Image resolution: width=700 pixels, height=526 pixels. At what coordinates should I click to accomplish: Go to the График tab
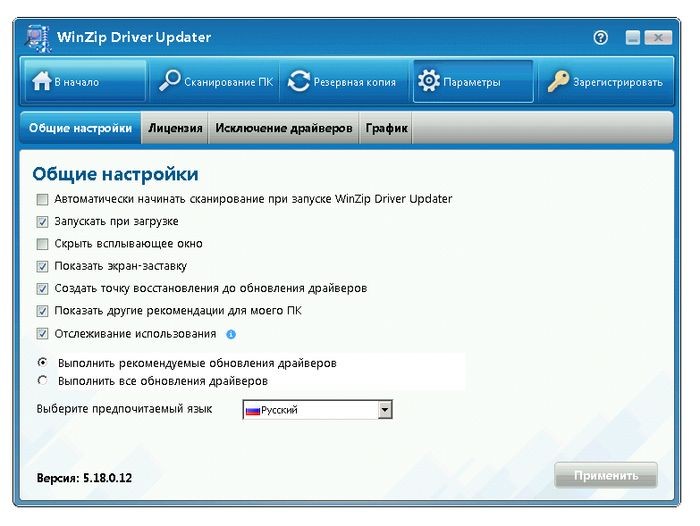(x=385, y=128)
